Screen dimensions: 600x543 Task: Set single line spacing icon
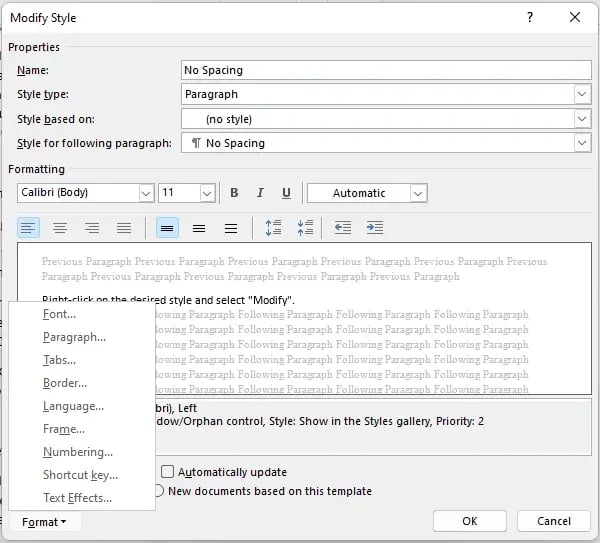pyautogui.click(x=167, y=228)
